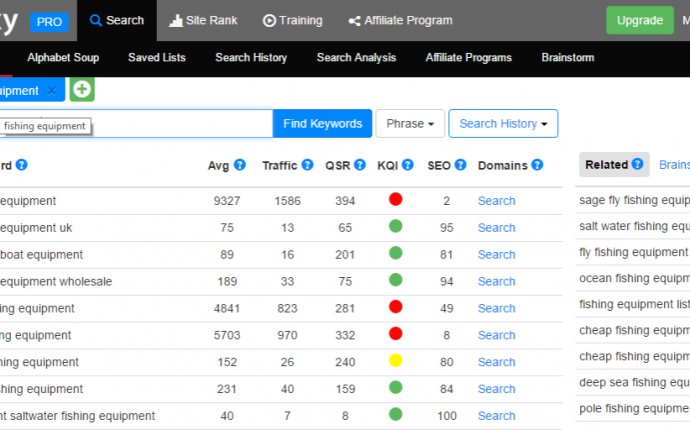The width and height of the screenshot is (690, 430).
Task: Click the keyword column help icon
Action: tap(21, 165)
